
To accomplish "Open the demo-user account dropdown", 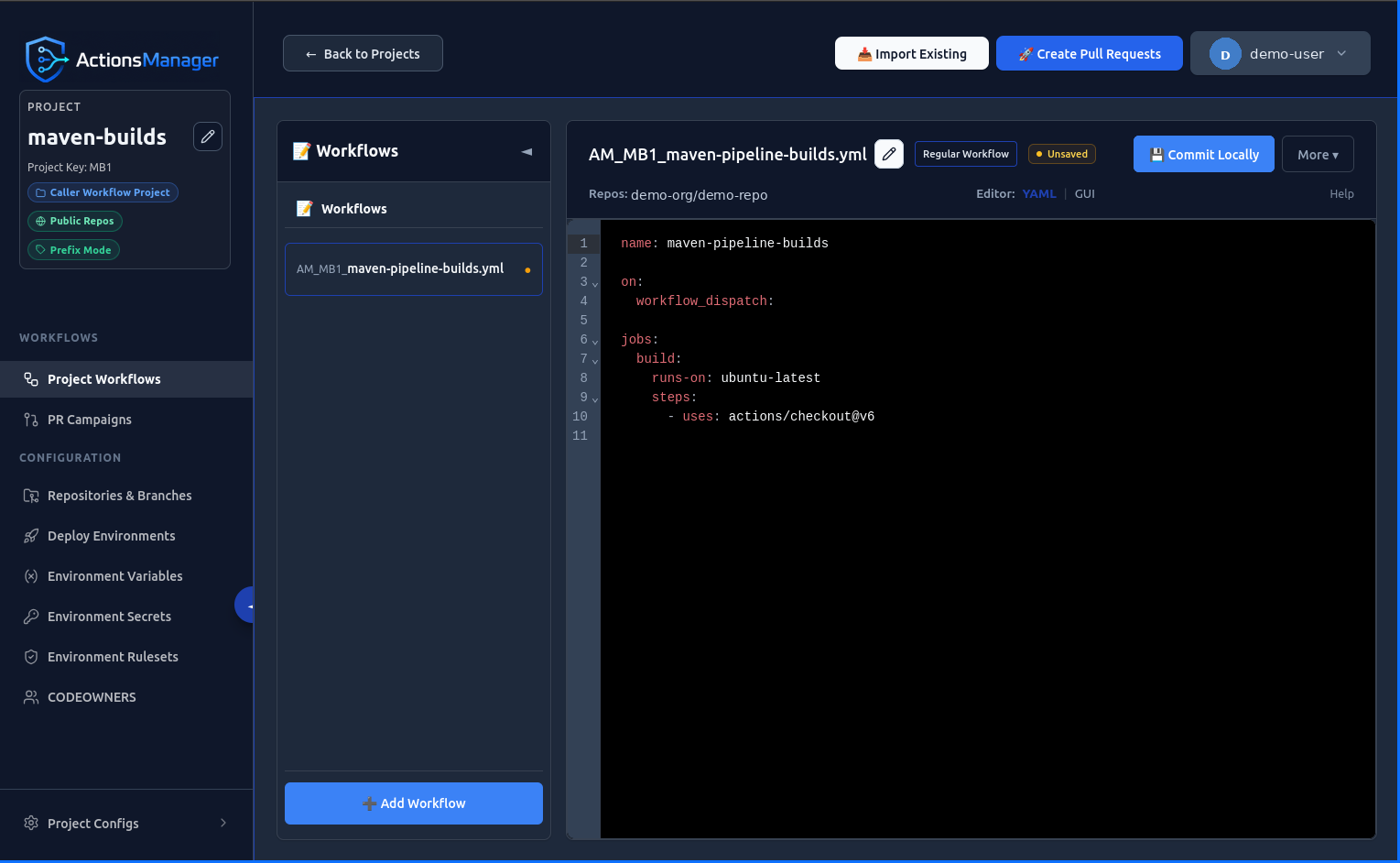I will tap(1280, 53).
